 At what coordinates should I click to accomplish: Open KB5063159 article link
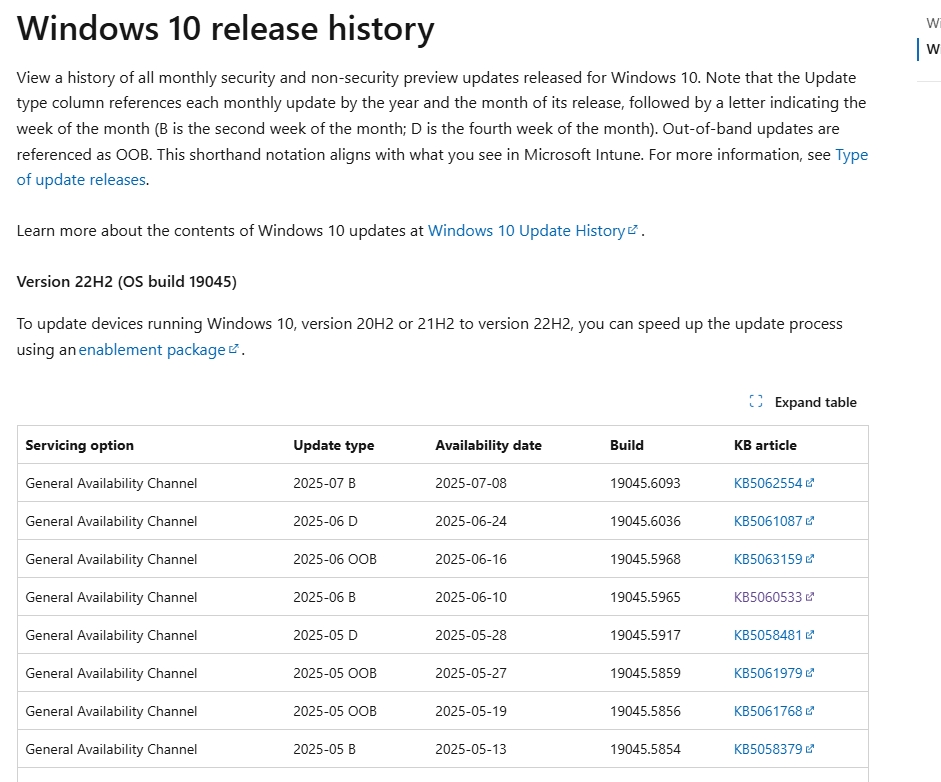click(x=774, y=559)
